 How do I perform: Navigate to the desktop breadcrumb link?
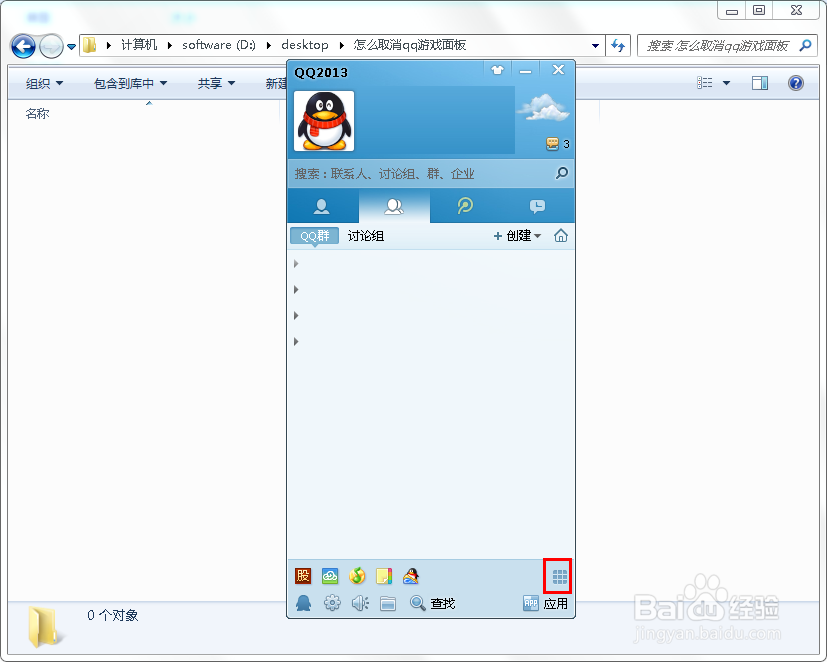tap(305, 45)
